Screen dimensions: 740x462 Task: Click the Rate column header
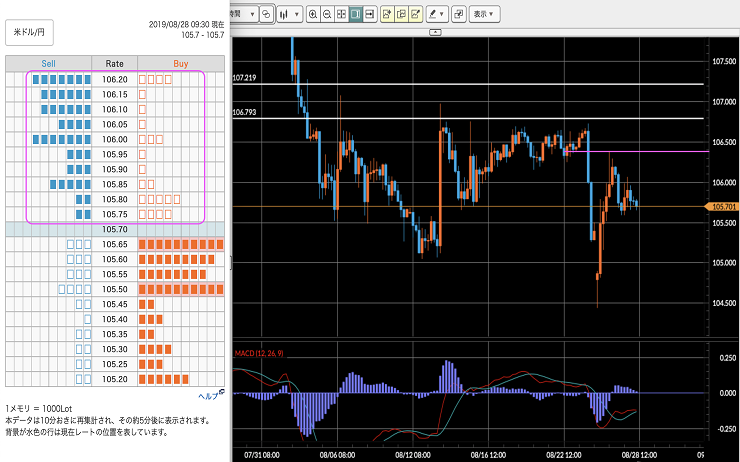[114, 63]
